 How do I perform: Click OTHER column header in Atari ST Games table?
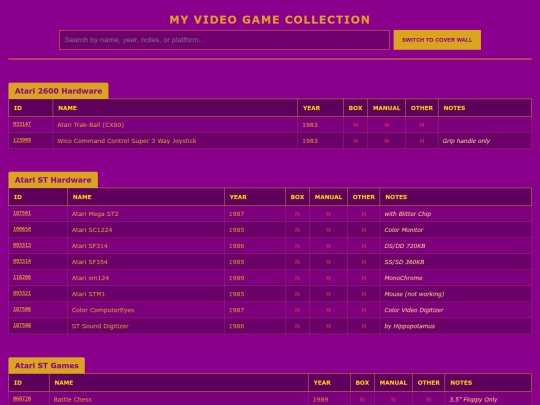pyautogui.click(x=428, y=383)
